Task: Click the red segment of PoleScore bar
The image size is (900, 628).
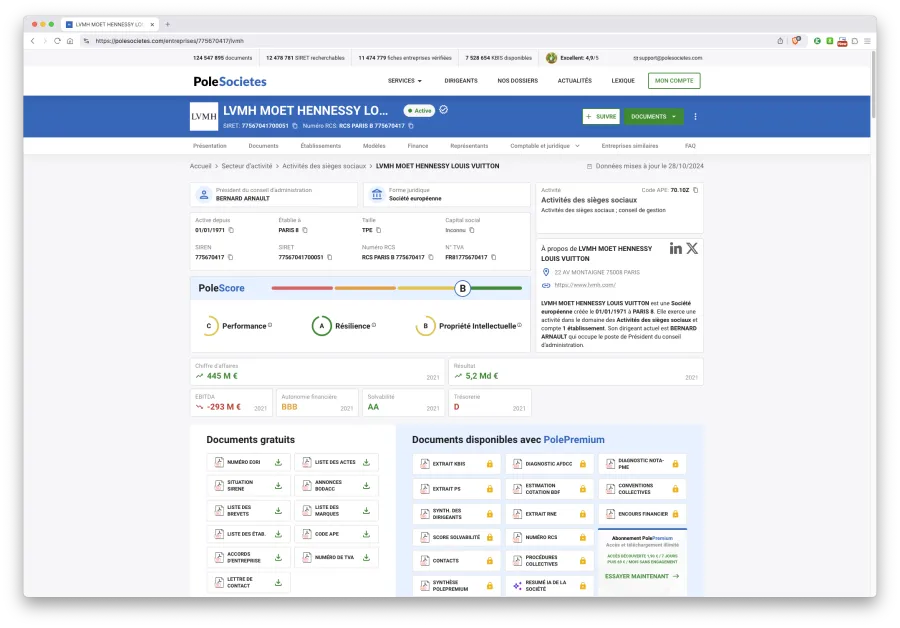Action: click(x=302, y=288)
